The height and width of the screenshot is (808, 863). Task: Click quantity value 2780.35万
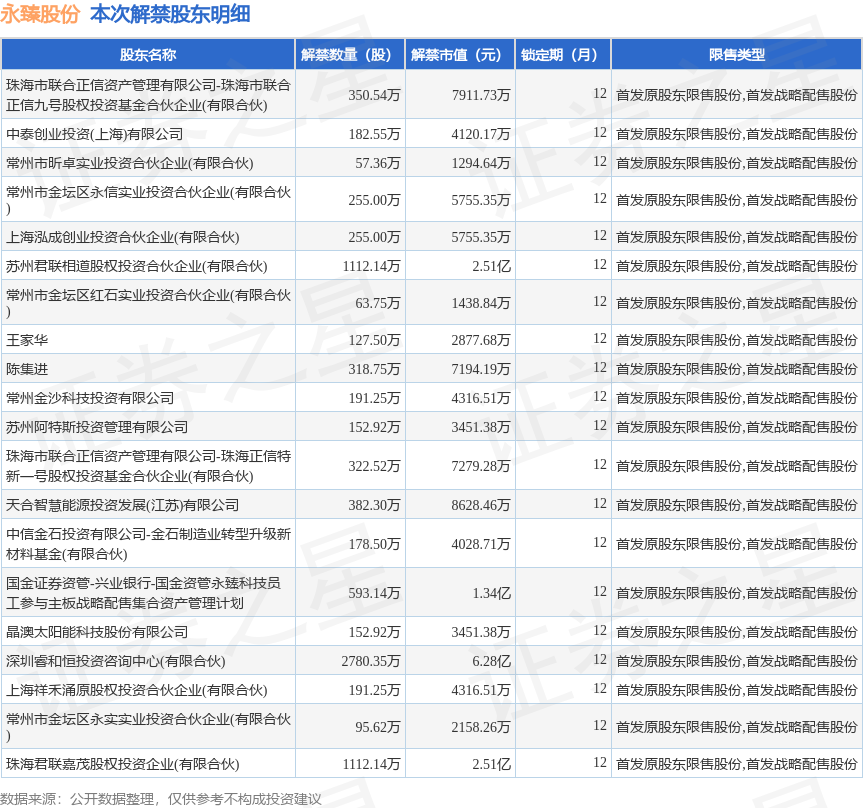click(371, 662)
